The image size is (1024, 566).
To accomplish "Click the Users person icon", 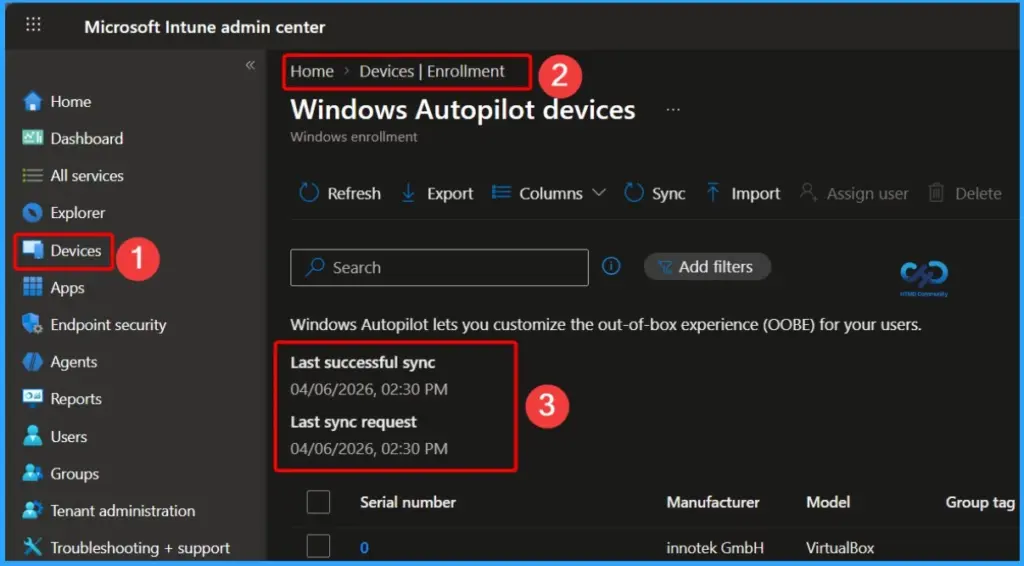I will point(33,436).
